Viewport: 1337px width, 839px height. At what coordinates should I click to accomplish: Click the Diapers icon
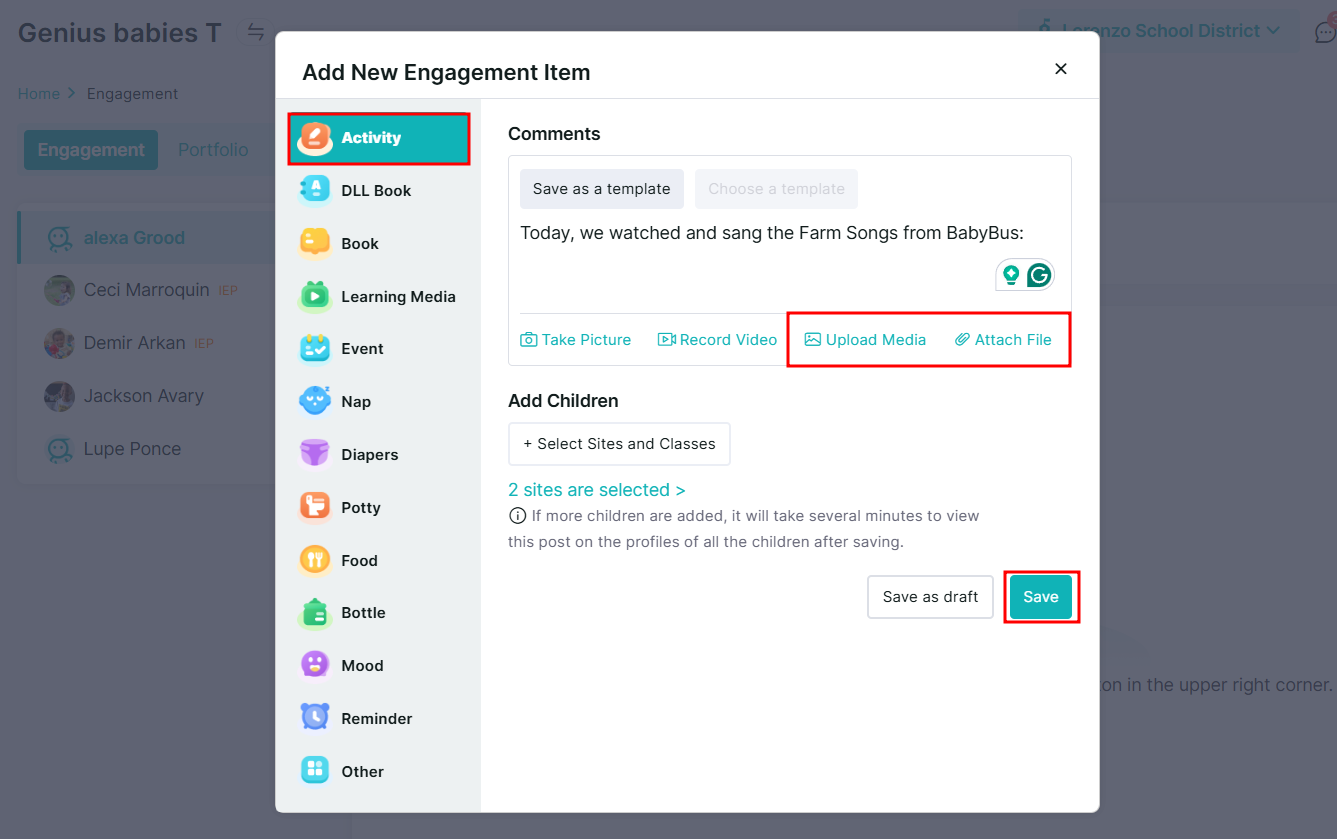coord(315,454)
